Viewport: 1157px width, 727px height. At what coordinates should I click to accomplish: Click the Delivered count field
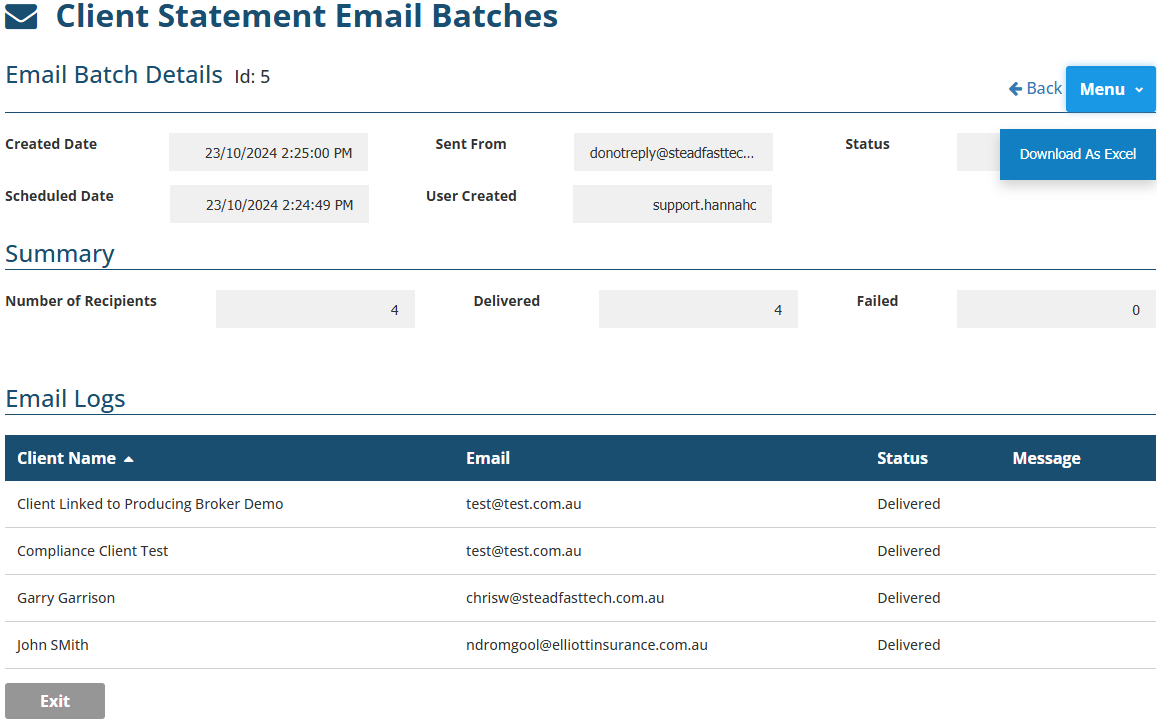(x=698, y=310)
